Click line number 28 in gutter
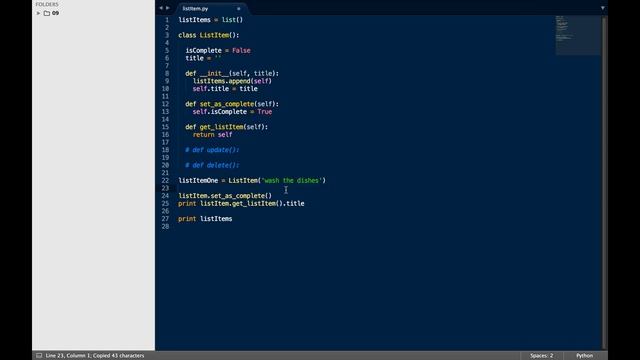The height and width of the screenshot is (360, 640). pyautogui.click(x=165, y=226)
